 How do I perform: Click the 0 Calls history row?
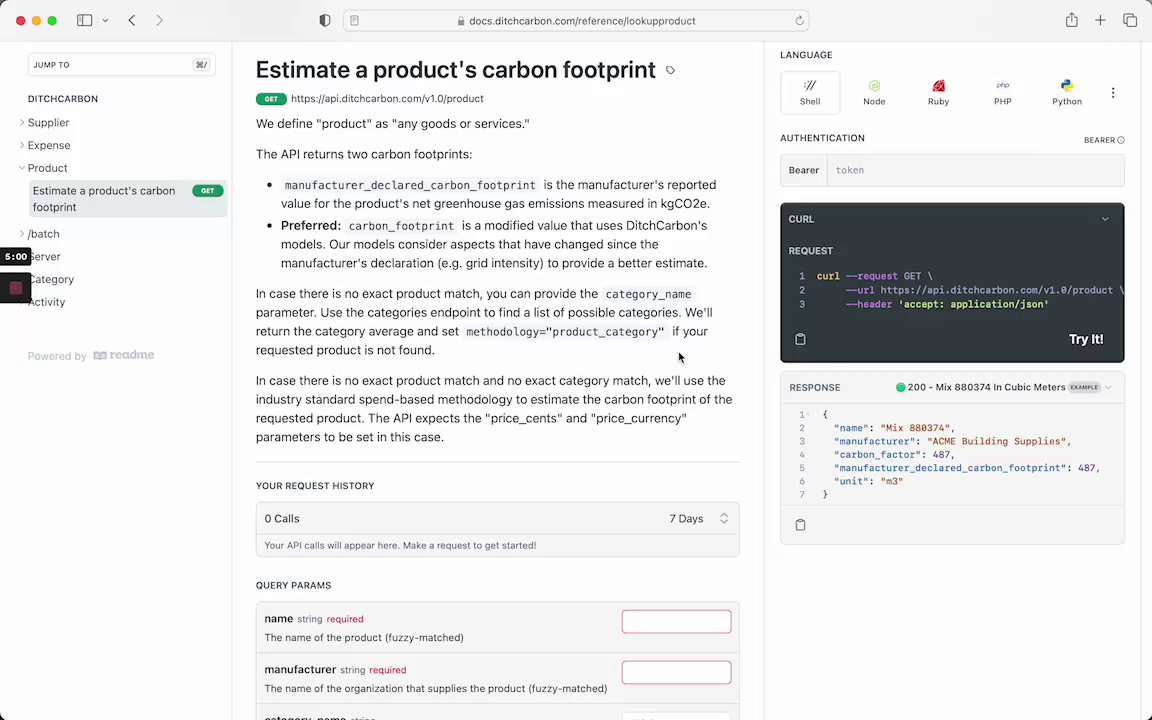(497, 519)
